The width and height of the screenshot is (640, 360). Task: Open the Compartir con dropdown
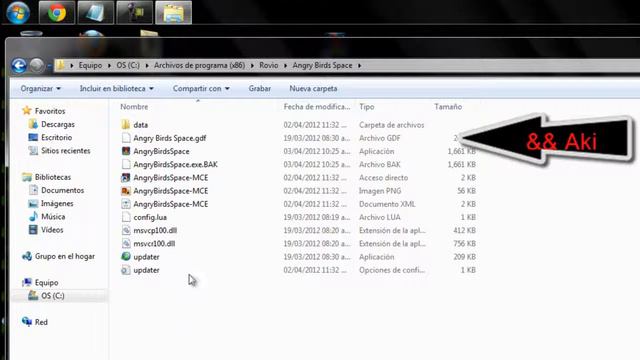tap(201, 89)
